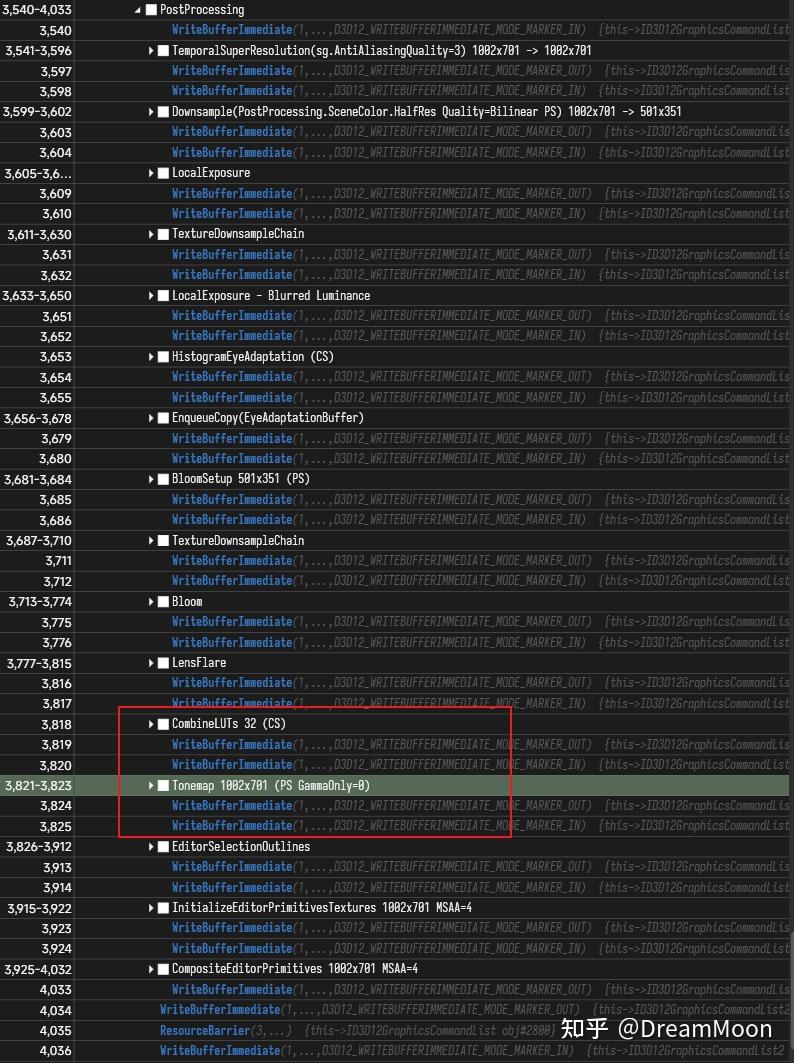The width and height of the screenshot is (794, 1063).
Task: Expand the Tonemap 1002x701 group
Action: click(x=151, y=786)
